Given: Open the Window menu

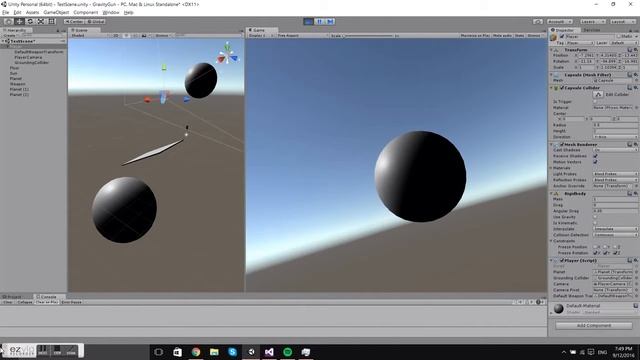Looking at the screenshot, I should 111,13.
